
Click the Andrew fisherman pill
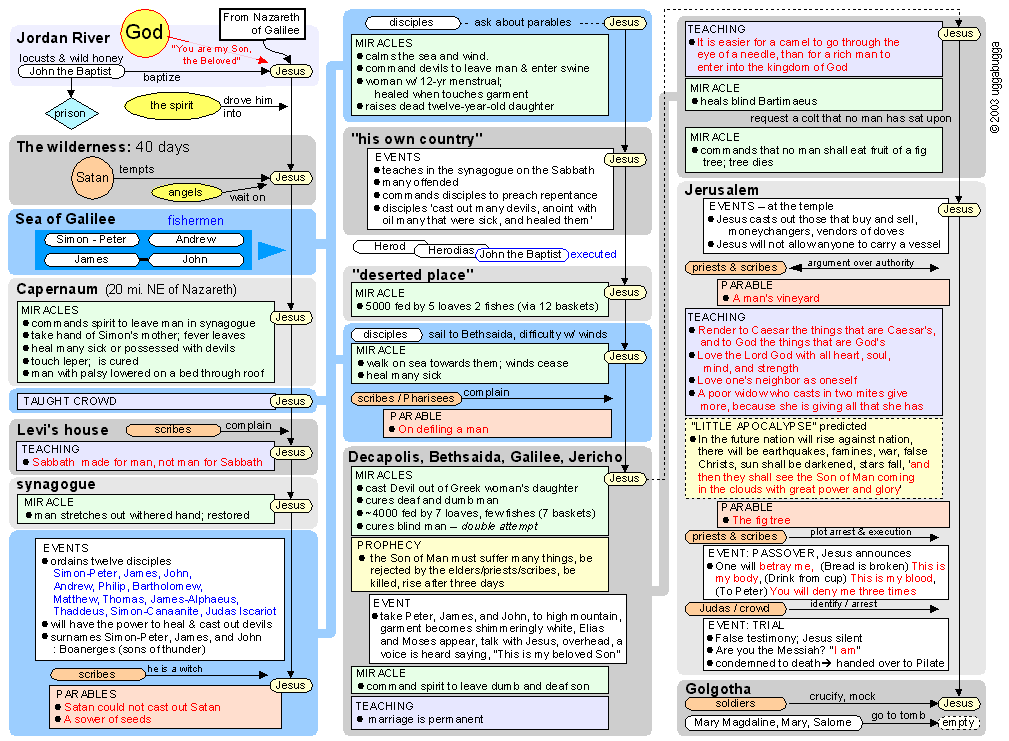[196, 239]
